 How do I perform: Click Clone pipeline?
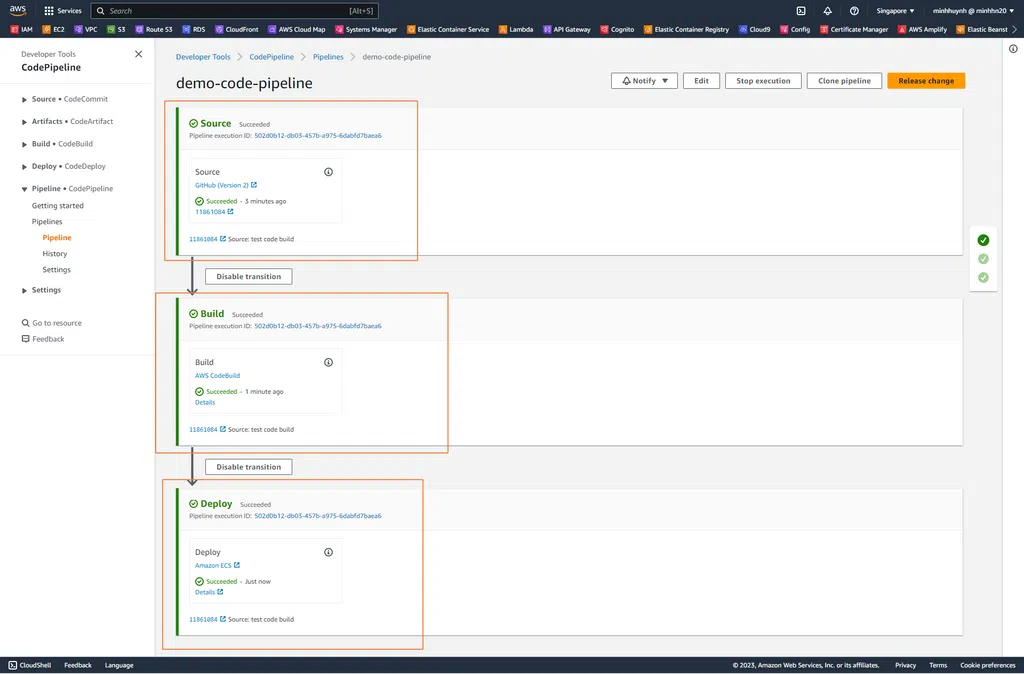(x=844, y=81)
